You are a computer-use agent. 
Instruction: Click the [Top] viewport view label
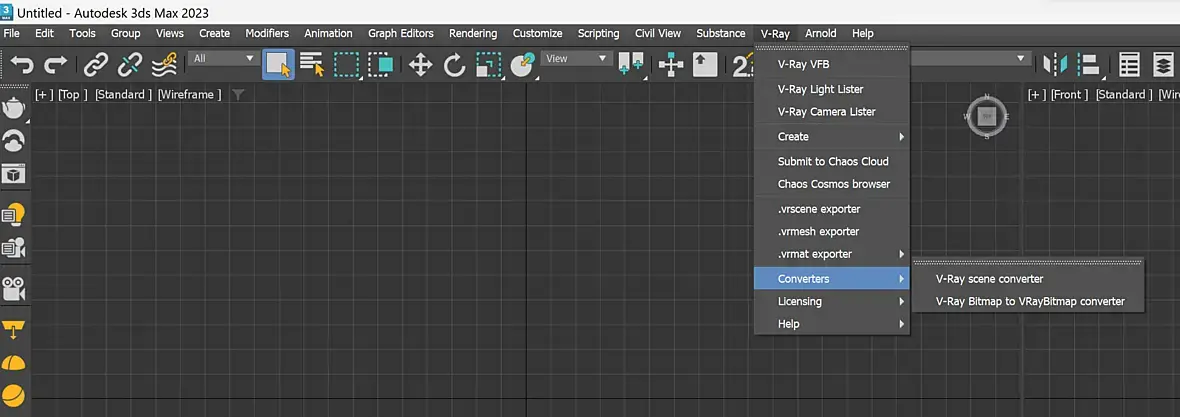click(74, 95)
